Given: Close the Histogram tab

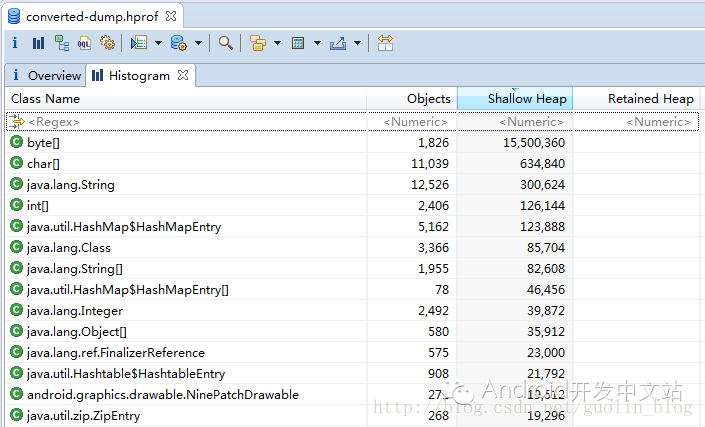Looking at the screenshot, I should 183,75.
